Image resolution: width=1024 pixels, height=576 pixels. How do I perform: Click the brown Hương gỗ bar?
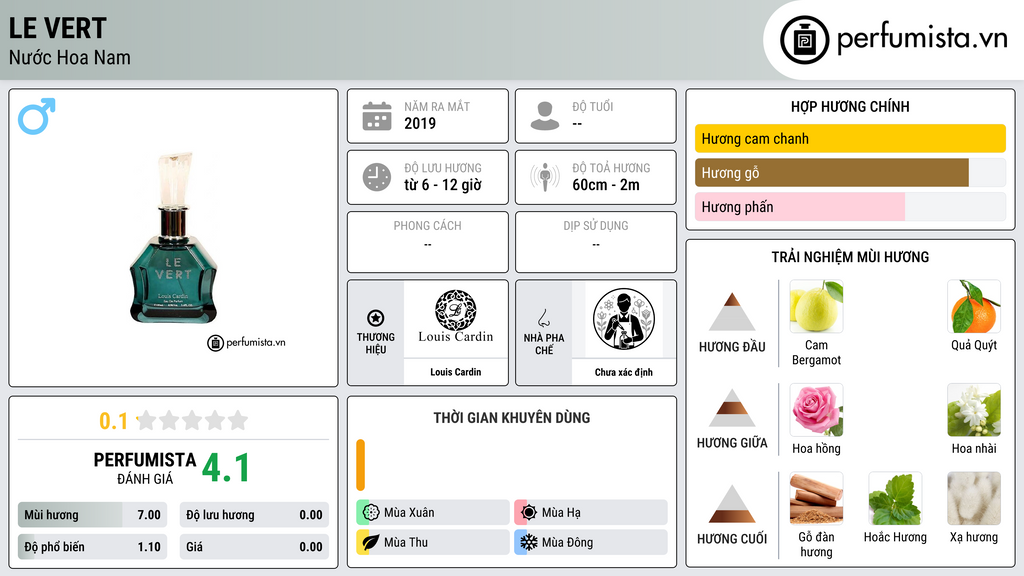[x=831, y=173]
